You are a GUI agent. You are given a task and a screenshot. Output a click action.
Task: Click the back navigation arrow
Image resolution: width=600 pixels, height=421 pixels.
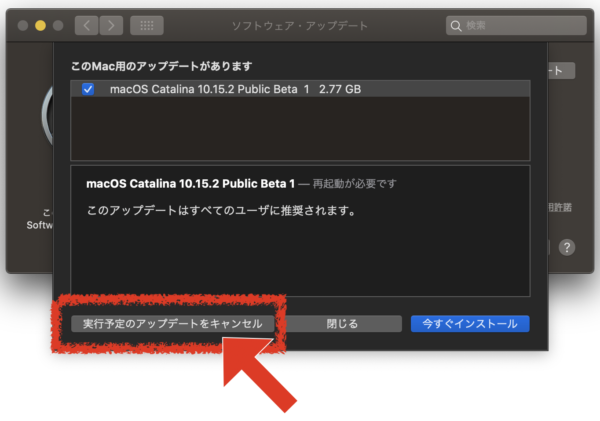86,26
